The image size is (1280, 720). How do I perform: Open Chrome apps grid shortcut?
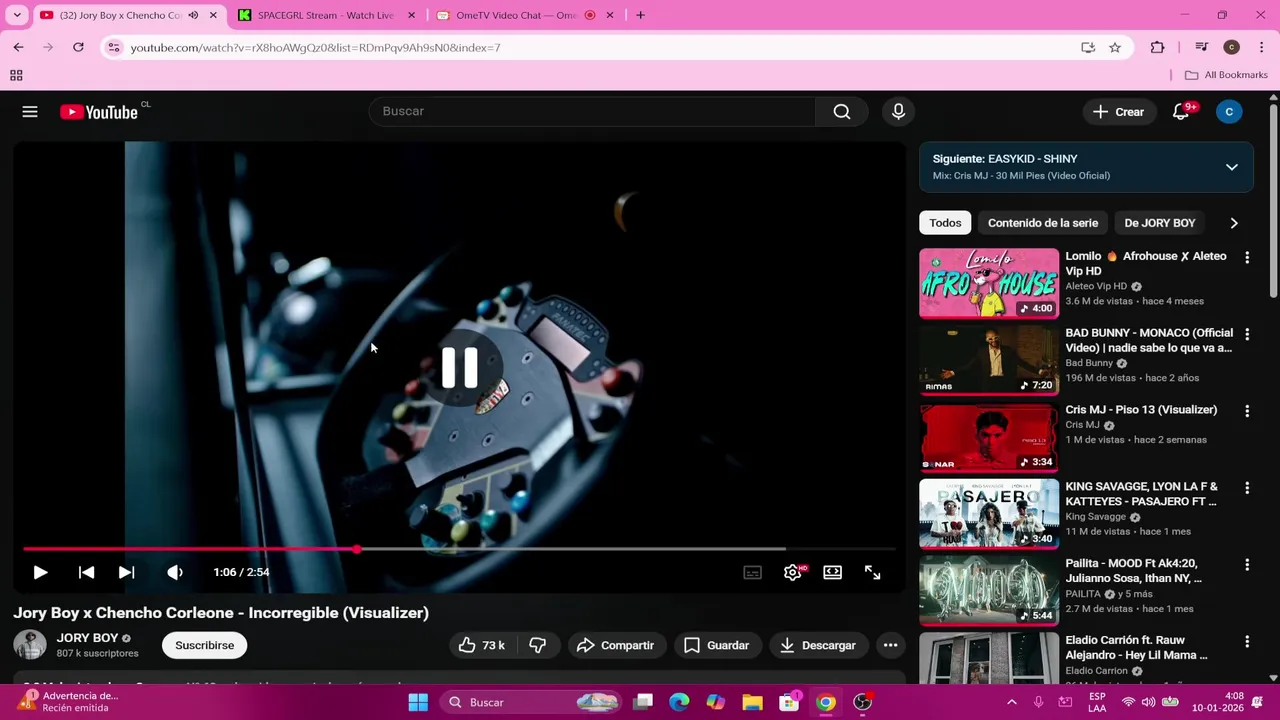(16, 75)
